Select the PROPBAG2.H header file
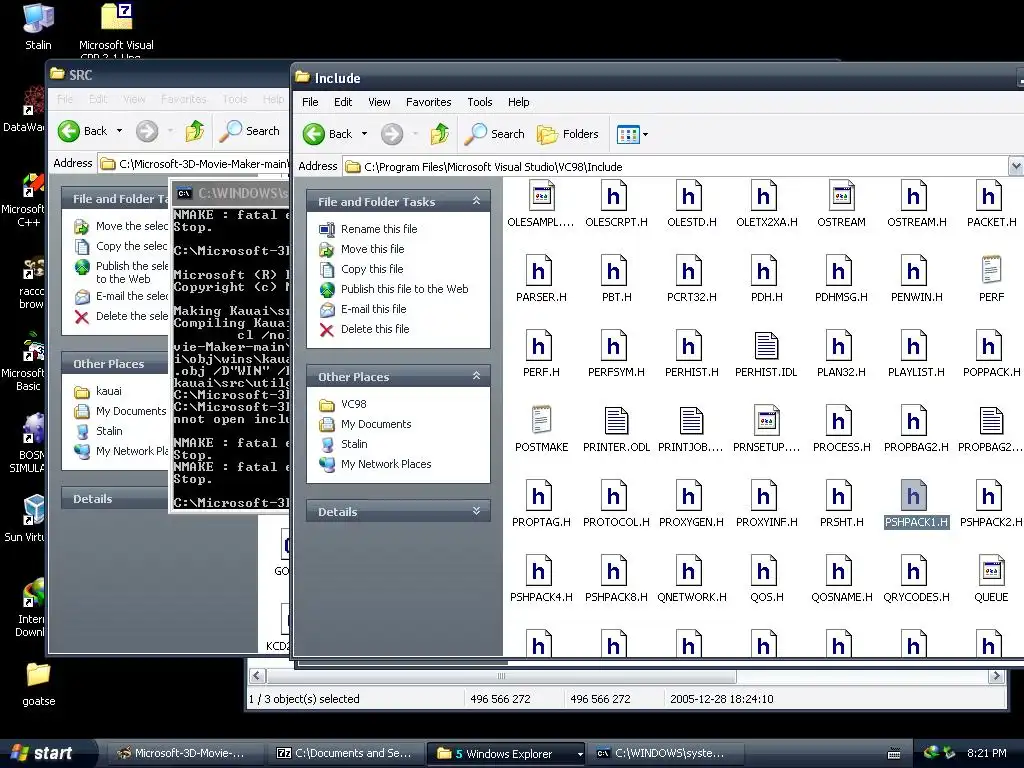This screenshot has width=1024, height=768. (x=916, y=429)
